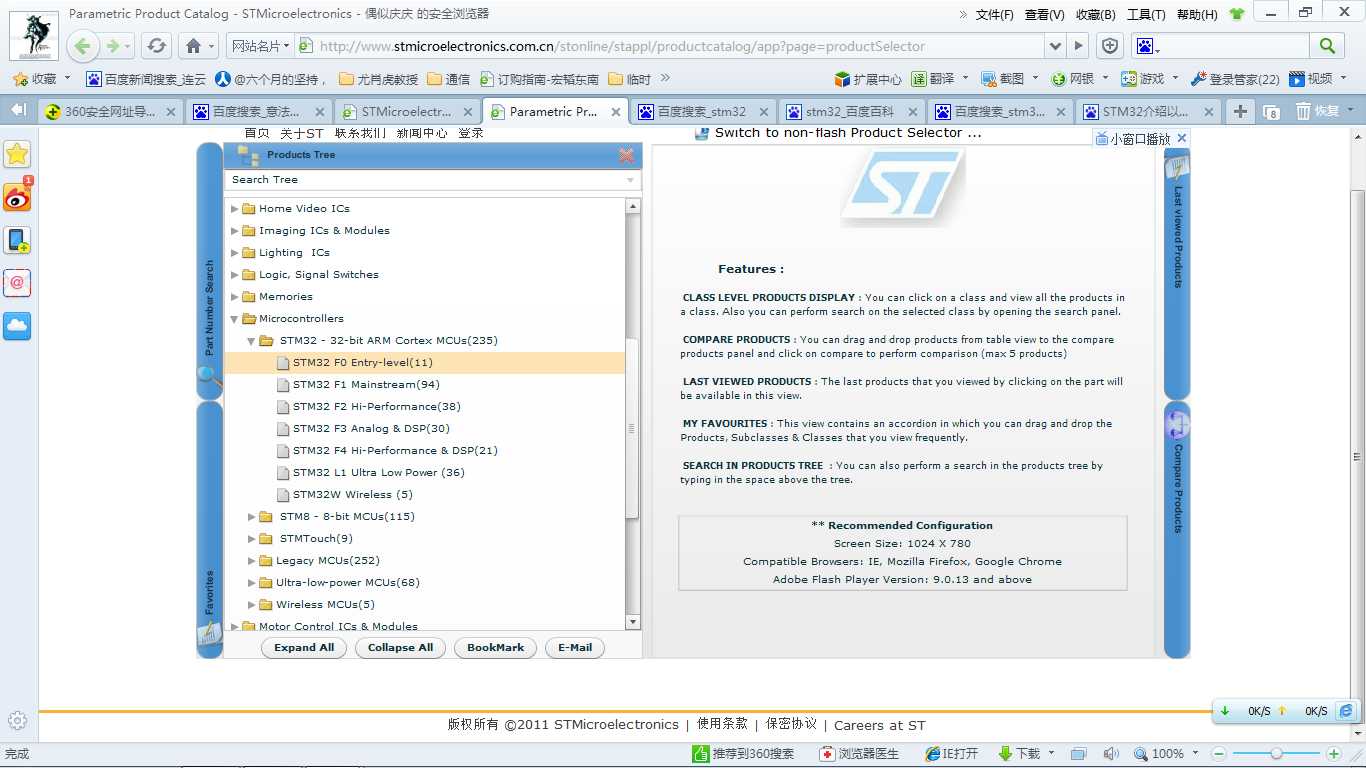
Task: Open the extensions center toolbar item
Action: click(x=868, y=79)
